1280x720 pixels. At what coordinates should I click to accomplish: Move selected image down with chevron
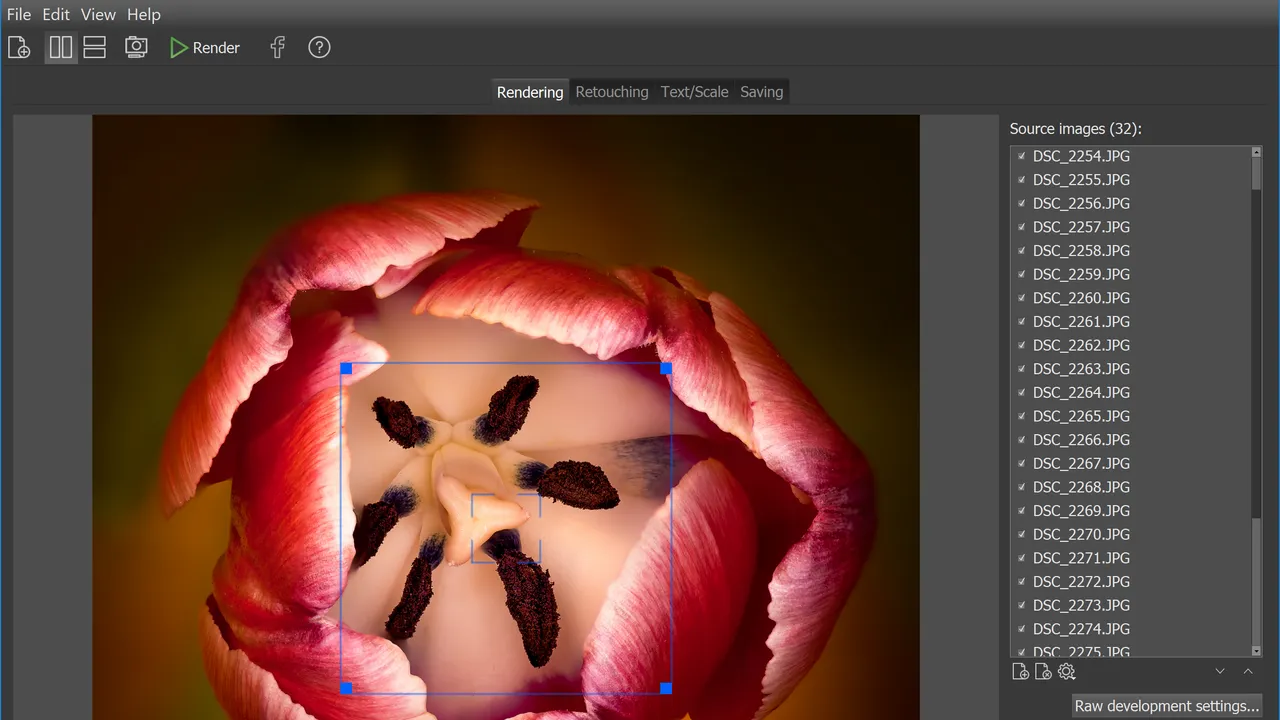[x=1220, y=672]
